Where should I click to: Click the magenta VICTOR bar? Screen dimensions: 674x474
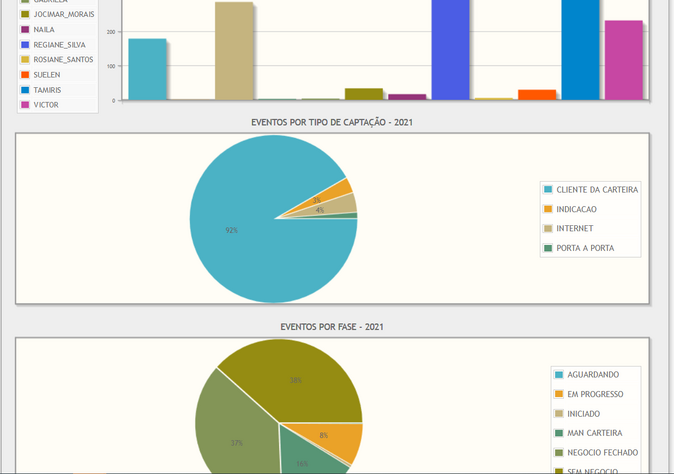[x=624, y=60]
